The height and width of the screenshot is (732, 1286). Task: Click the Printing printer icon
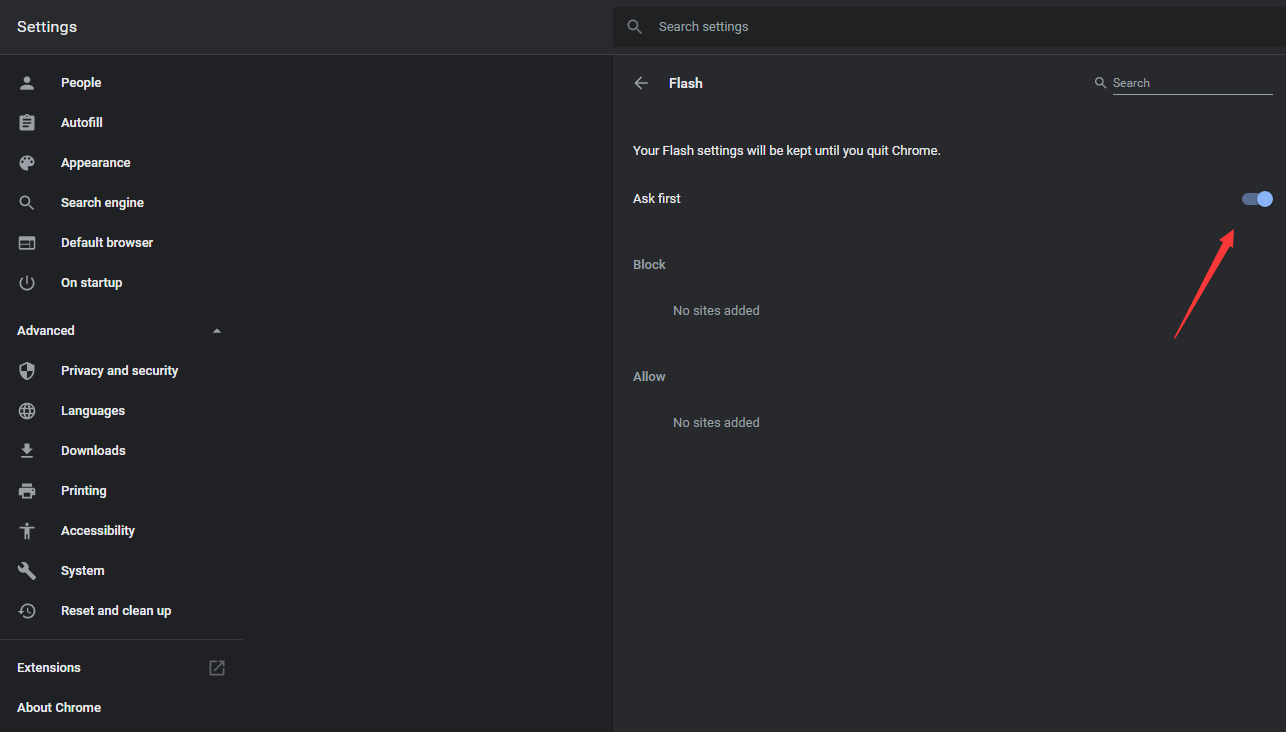coord(27,491)
